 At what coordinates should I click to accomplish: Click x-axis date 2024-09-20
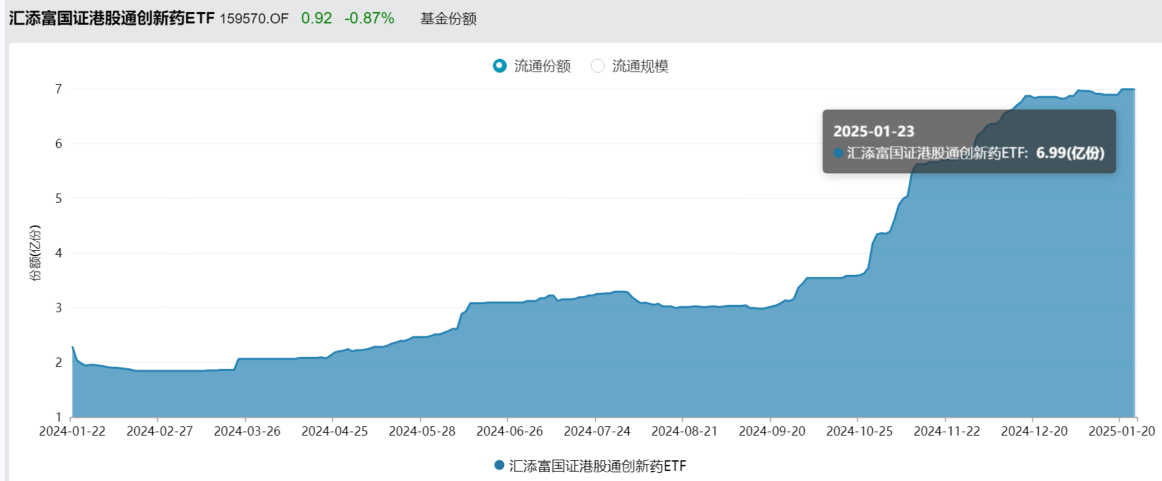click(x=770, y=429)
